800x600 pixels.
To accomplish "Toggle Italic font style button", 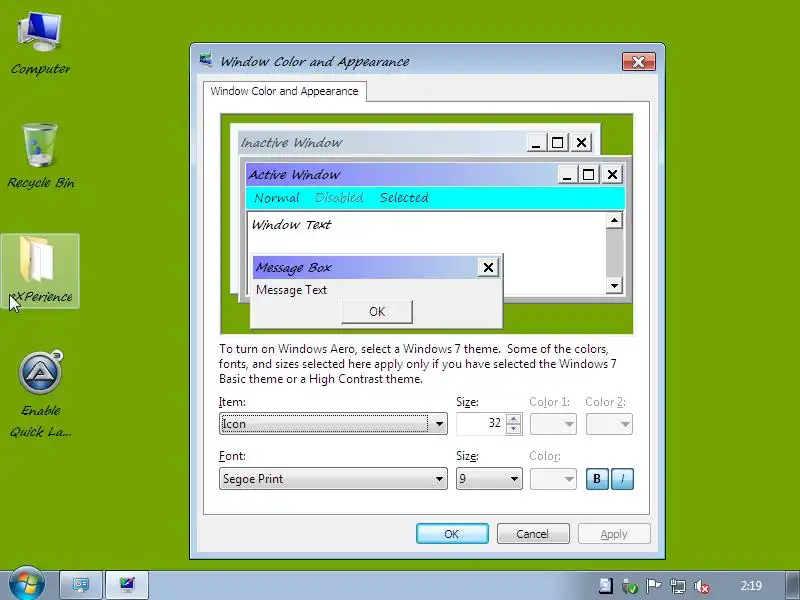I will point(622,479).
